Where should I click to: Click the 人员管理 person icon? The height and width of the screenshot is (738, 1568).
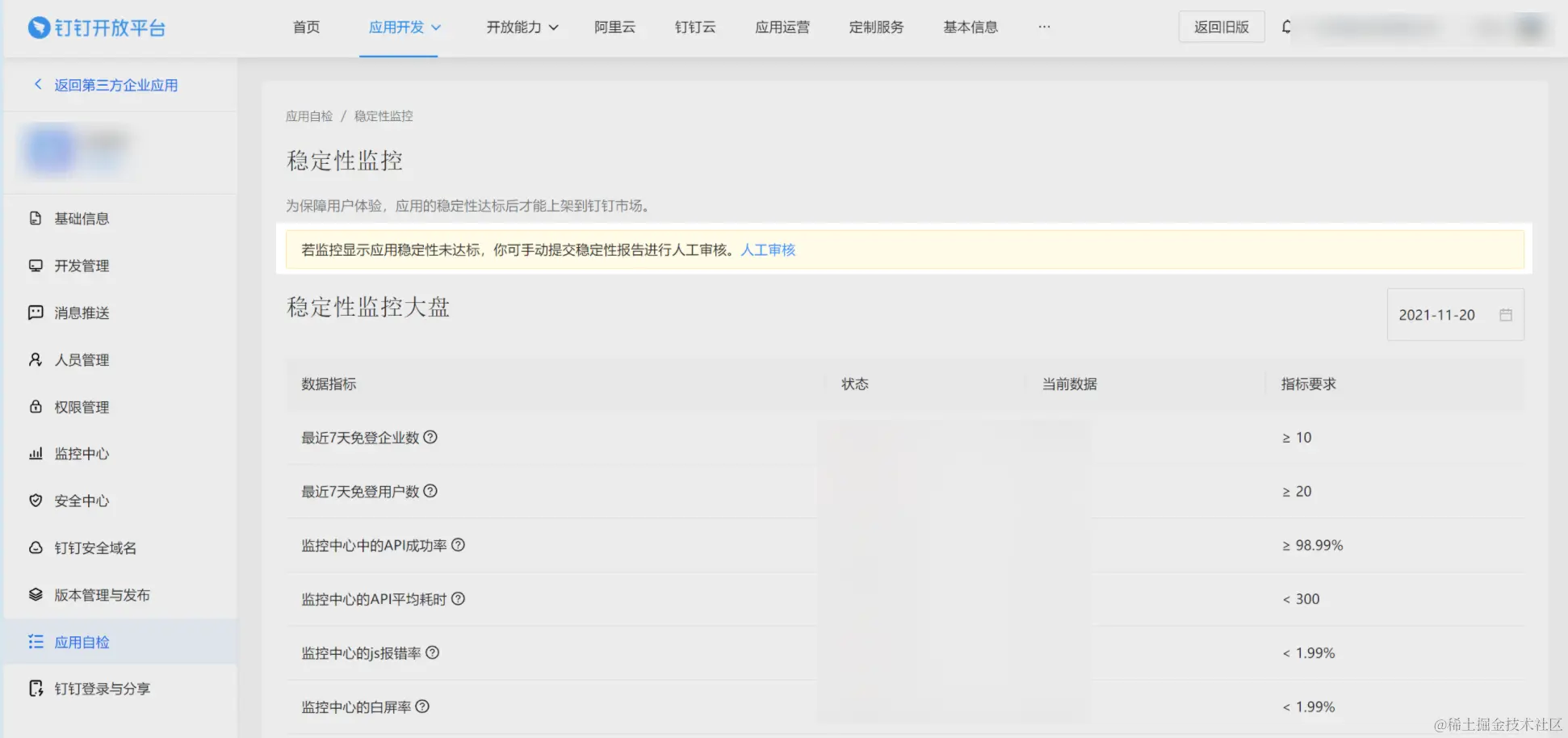point(36,359)
